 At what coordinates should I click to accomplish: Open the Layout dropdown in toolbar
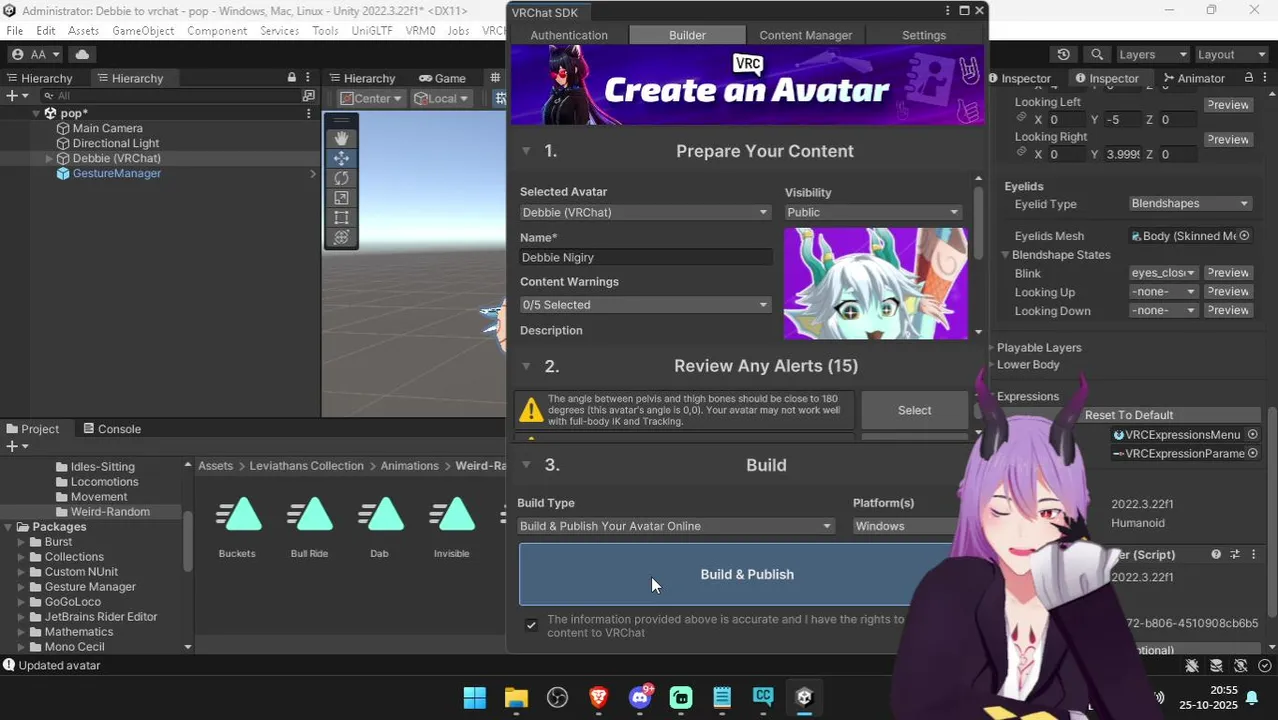pyautogui.click(x=1229, y=54)
